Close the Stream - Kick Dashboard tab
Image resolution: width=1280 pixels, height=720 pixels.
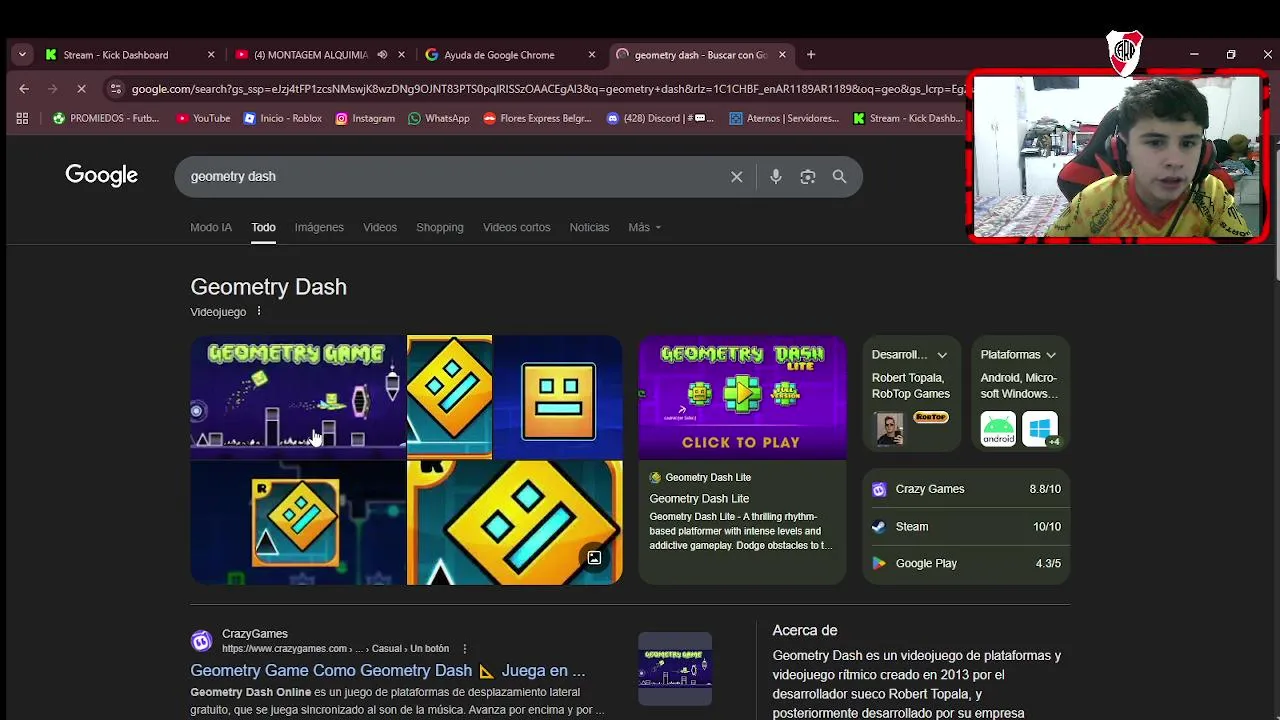(x=211, y=55)
